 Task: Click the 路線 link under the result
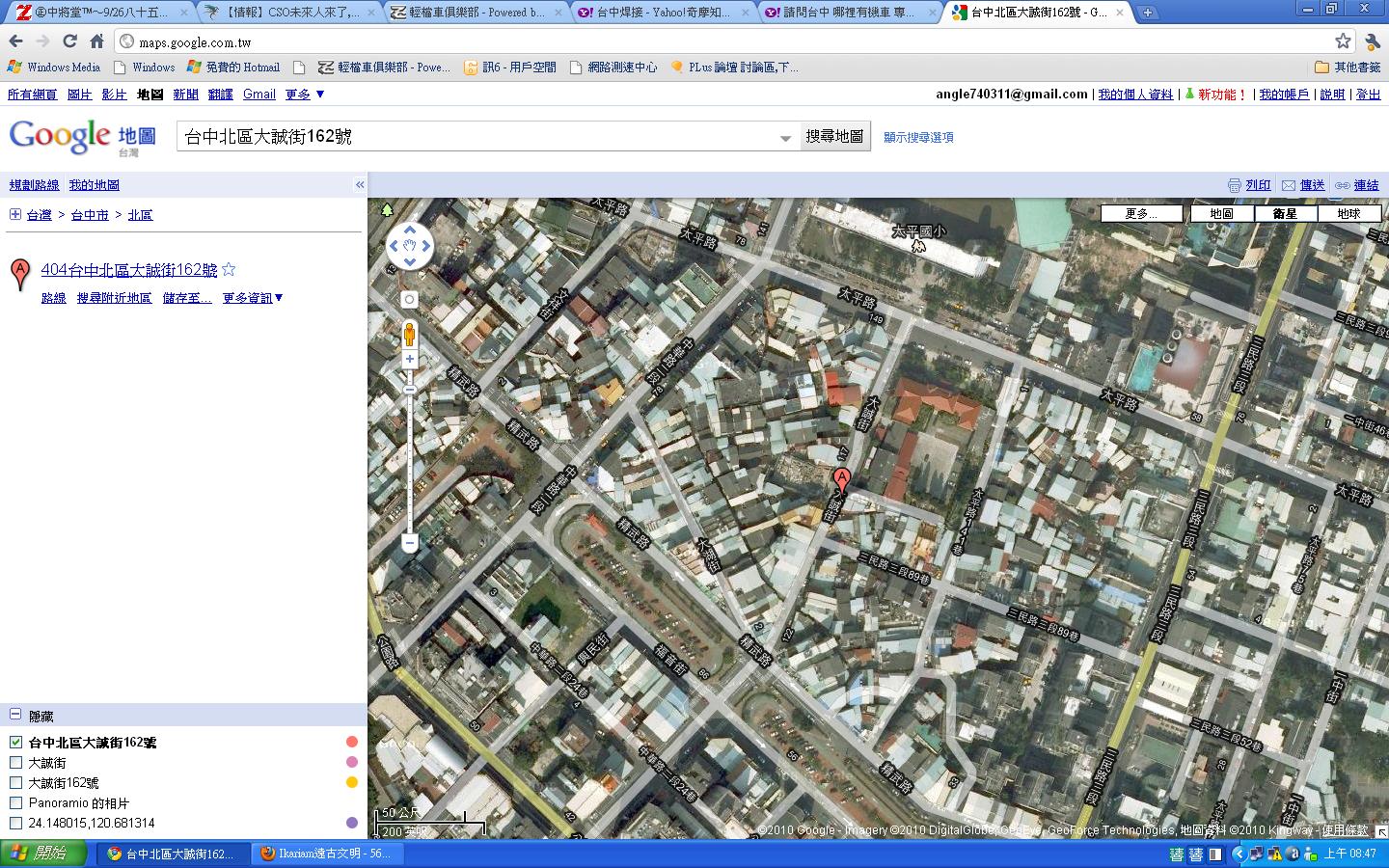pyautogui.click(x=53, y=298)
